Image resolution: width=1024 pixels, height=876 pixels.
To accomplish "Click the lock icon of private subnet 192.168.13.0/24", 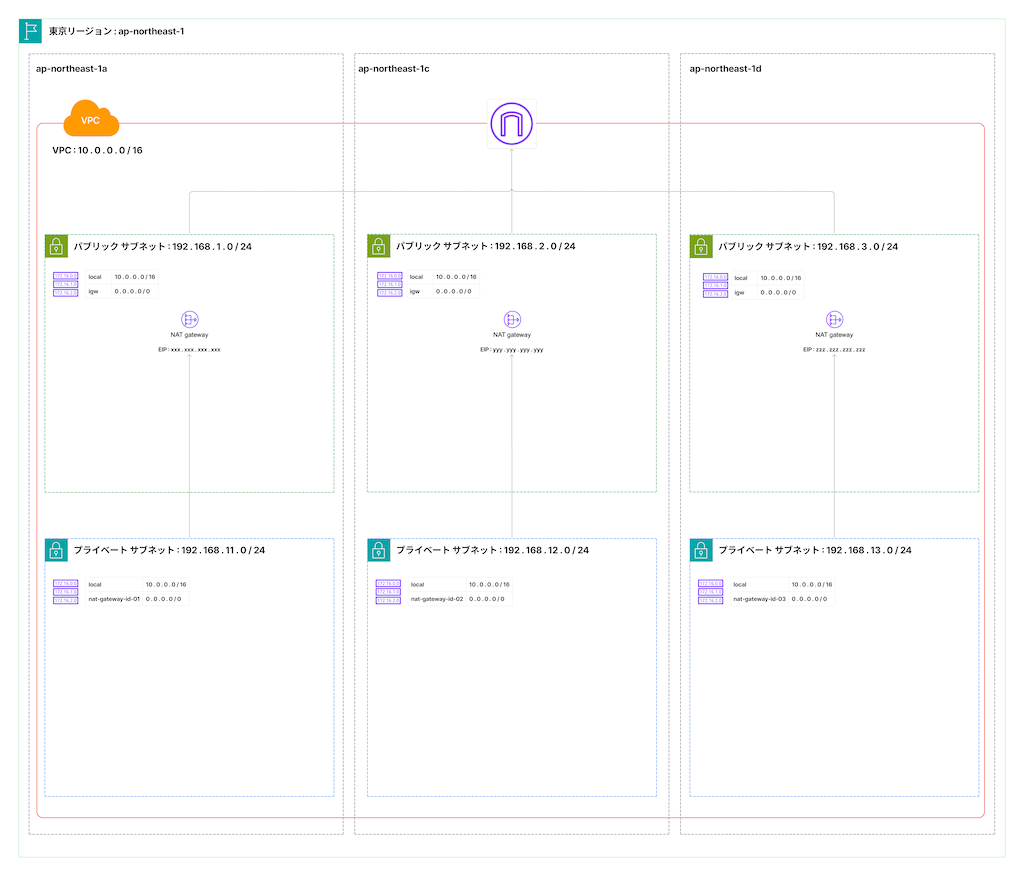I will pyautogui.click(x=701, y=550).
